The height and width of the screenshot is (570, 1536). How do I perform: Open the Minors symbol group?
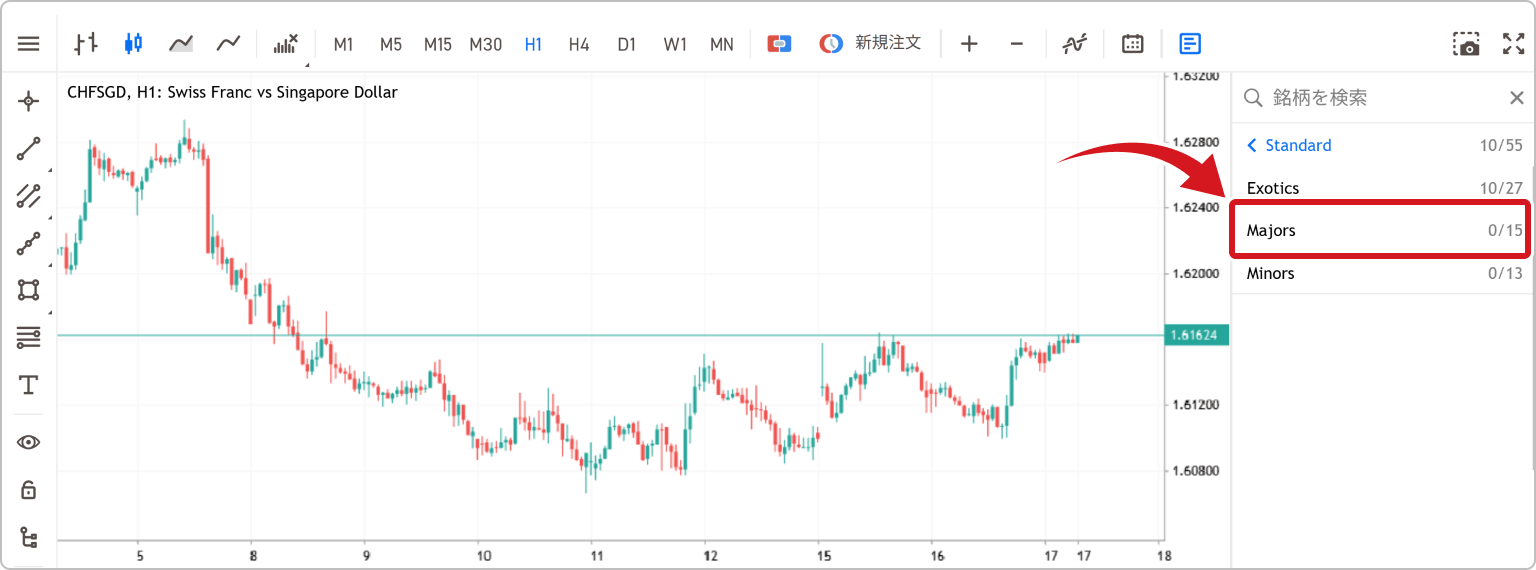[1383, 273]
